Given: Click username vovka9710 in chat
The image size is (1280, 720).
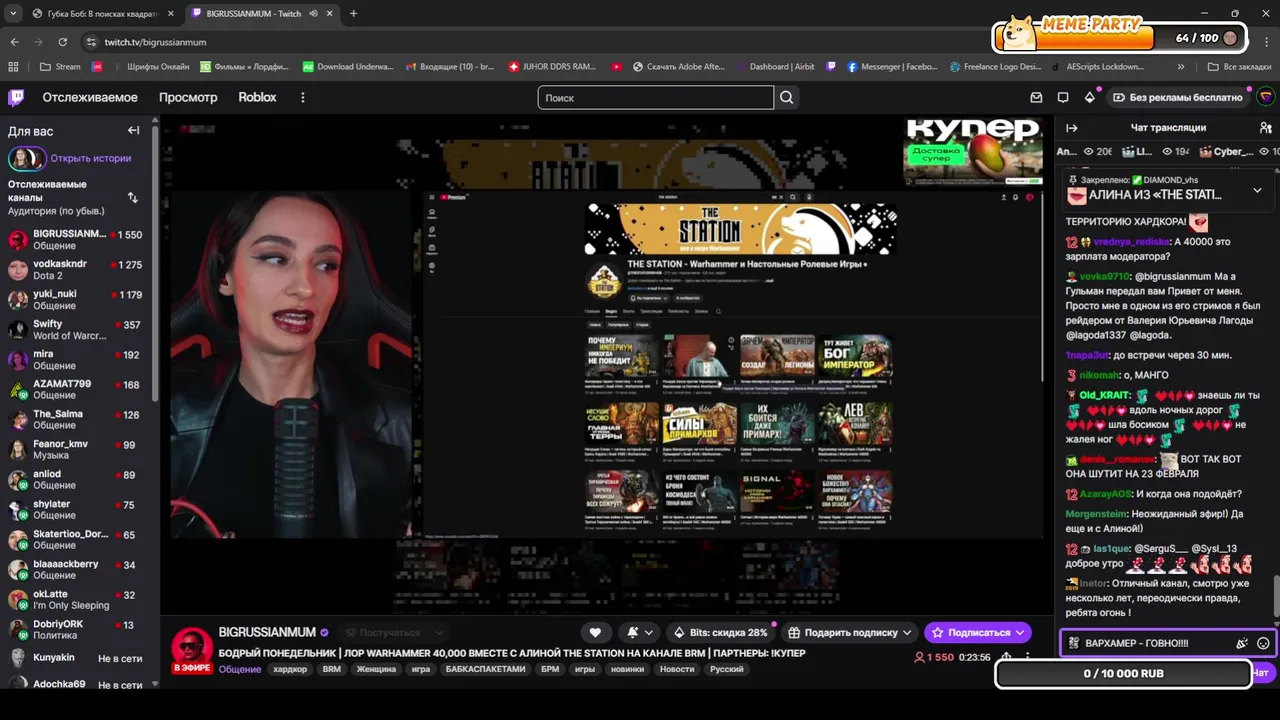Looking at the screenshot, I should pyautogui.click(x=1104, y=276).
